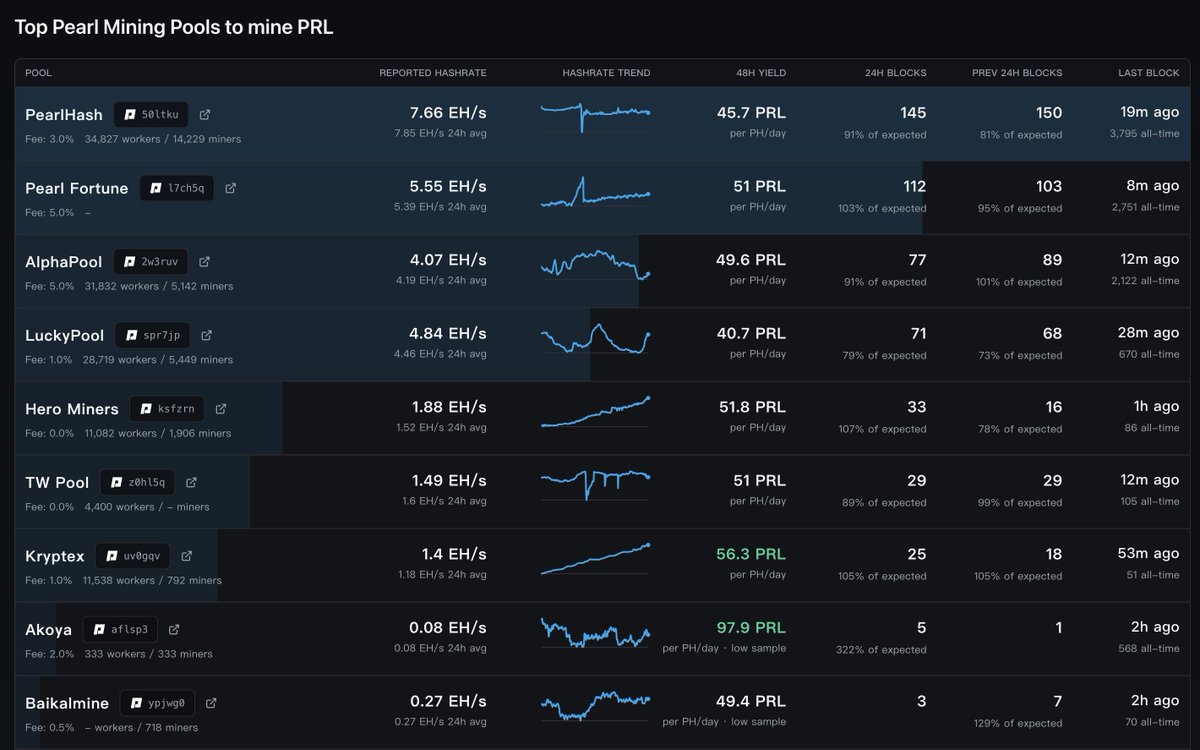Sort by Reported Hashrate column header
The image size is (1200, 750).
433,73
